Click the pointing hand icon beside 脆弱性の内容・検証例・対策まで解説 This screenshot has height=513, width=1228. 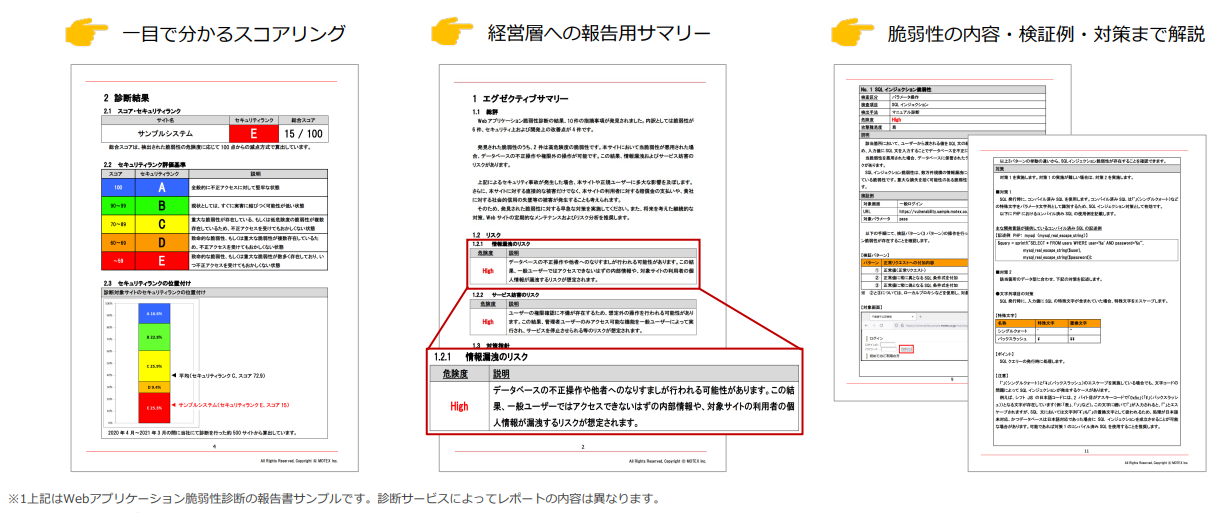[x=854, y=32]
